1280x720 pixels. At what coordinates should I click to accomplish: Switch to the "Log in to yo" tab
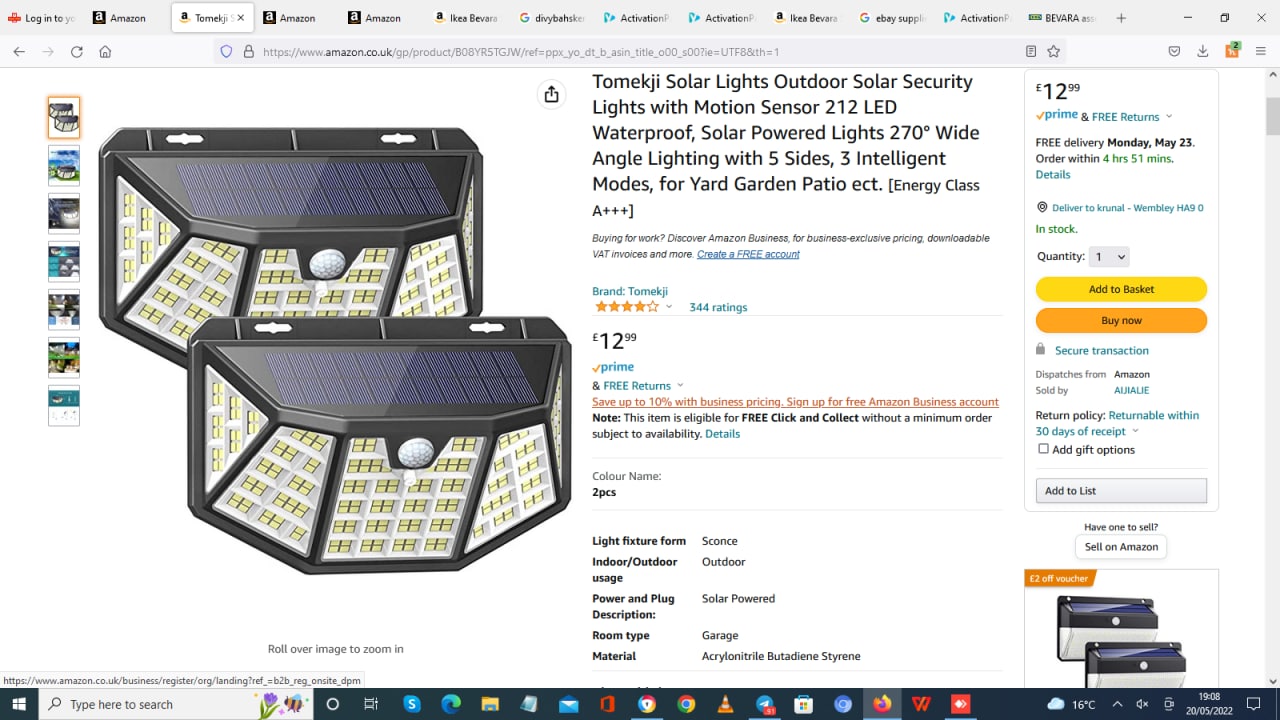click(42, 18)
